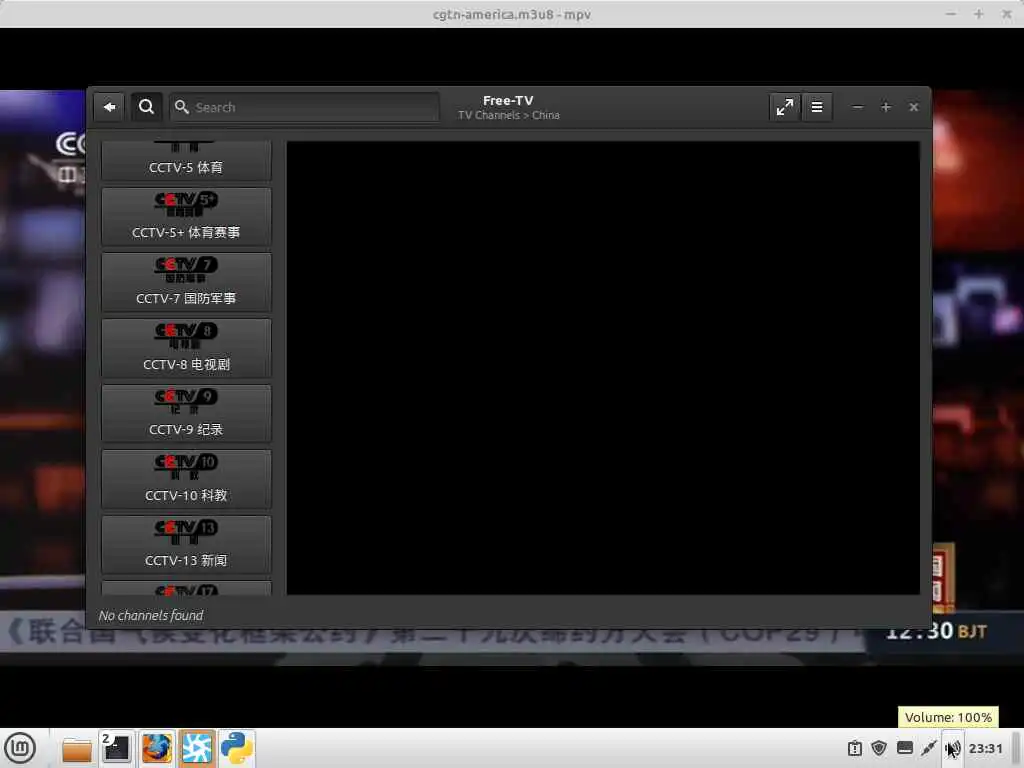
Task: Toggle the search magnifier button in Free-TV
Action: [146, 107]
